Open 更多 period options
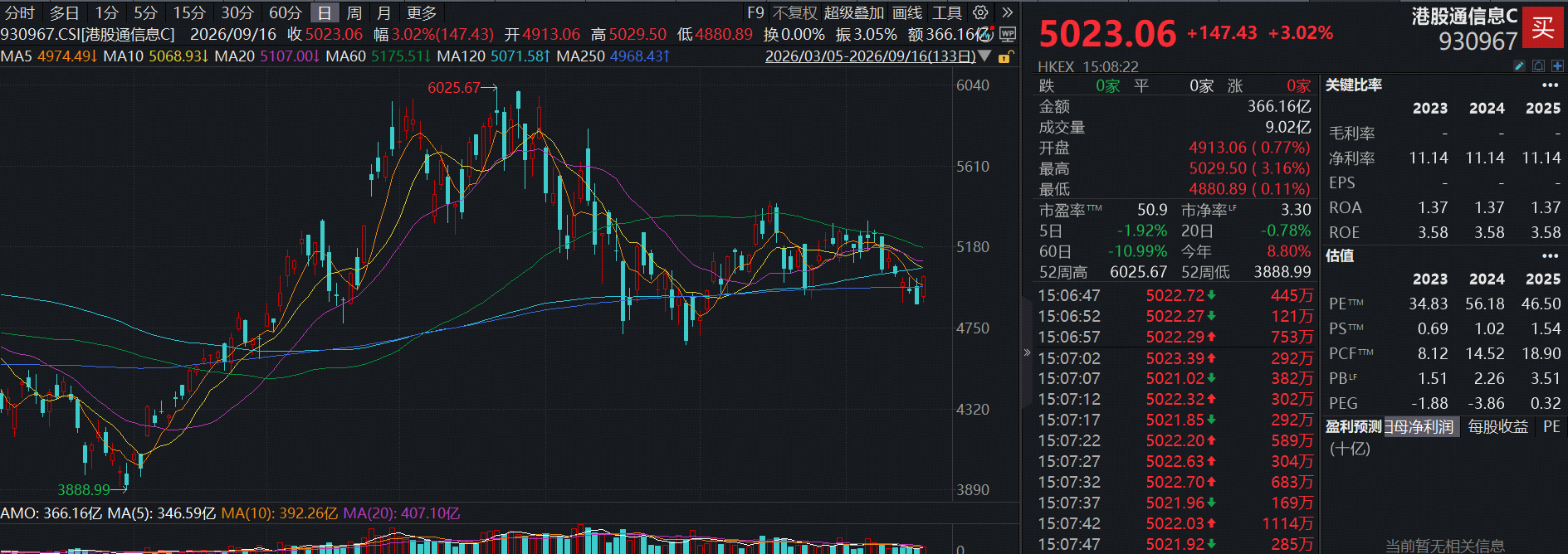 click(422, 13)
